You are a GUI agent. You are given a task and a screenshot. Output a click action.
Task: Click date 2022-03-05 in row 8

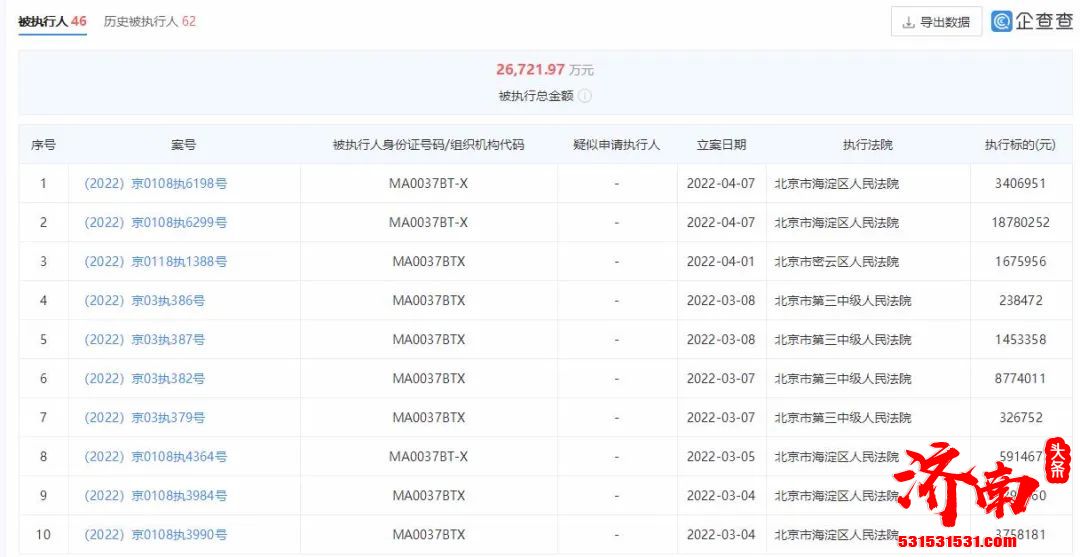[721, 456]
